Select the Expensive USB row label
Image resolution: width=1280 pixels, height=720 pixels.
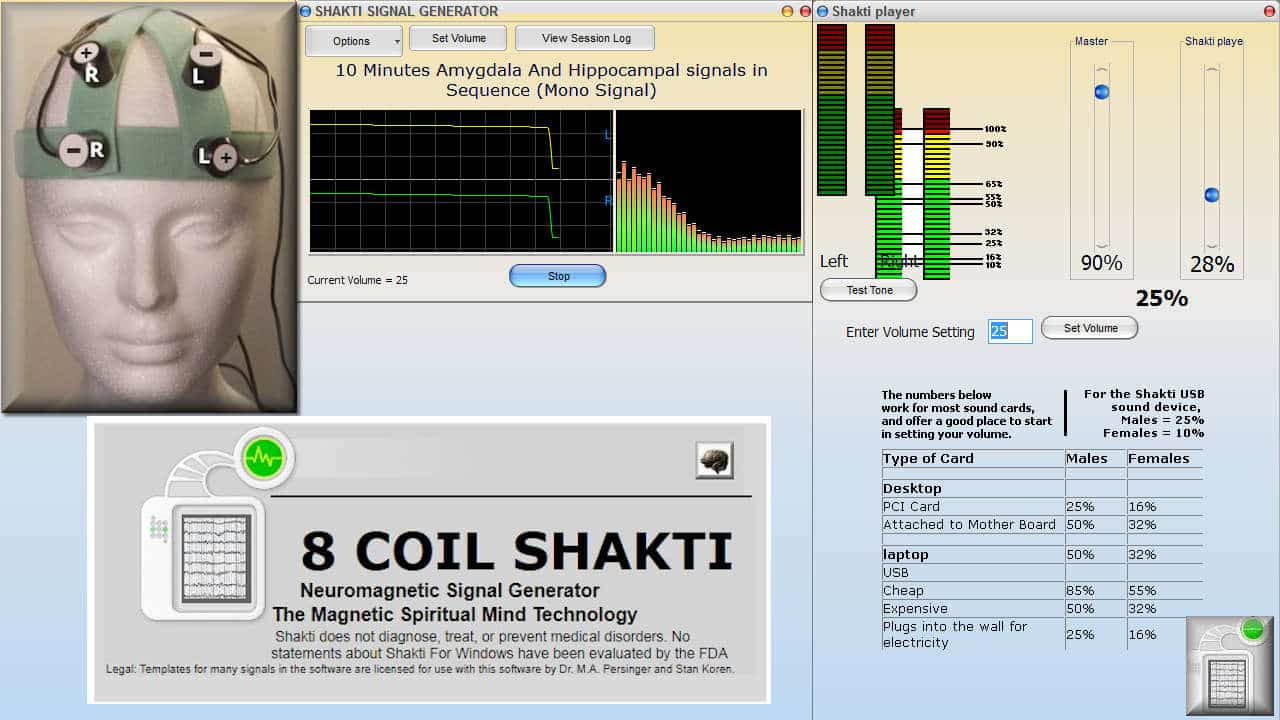(x=915, y=608)
